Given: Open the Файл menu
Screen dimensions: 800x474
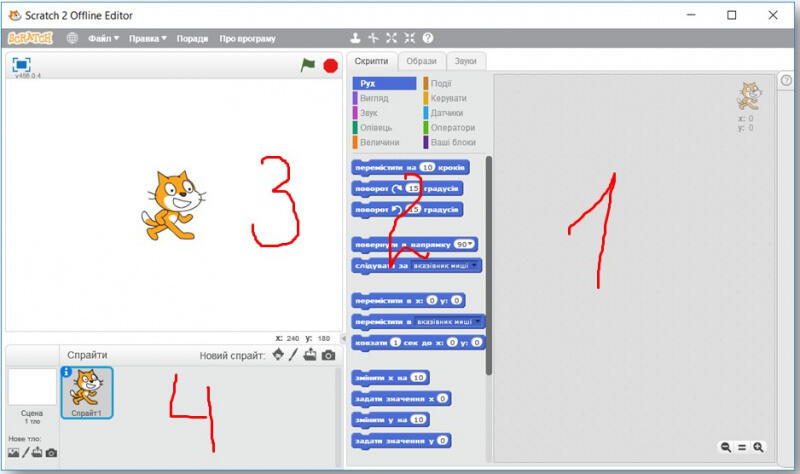Looking at the screenshot, I should (x=103, y=38).
